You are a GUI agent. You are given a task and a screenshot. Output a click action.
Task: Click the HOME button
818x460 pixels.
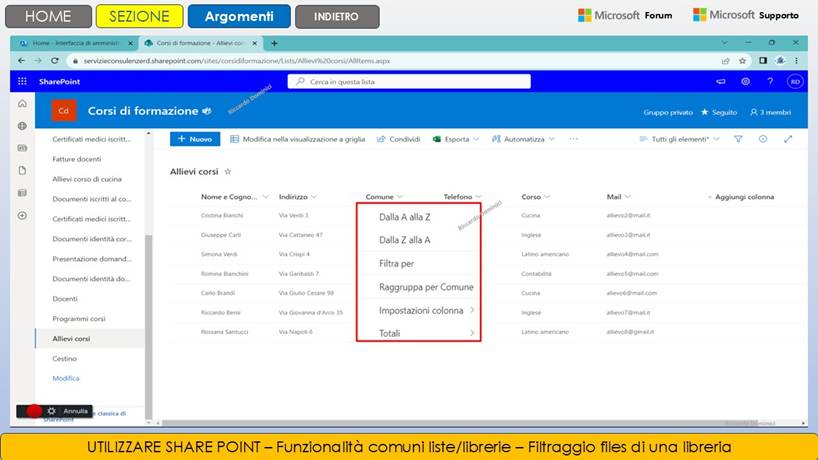(48, 16)
